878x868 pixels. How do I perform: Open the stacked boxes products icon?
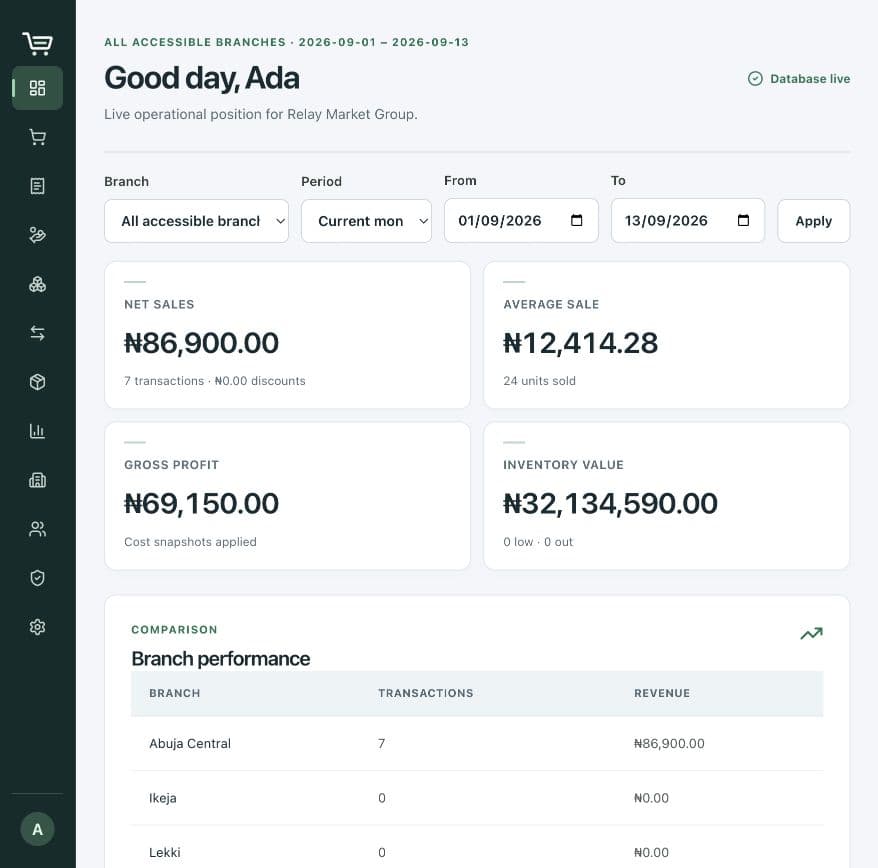tap(38, 284)
